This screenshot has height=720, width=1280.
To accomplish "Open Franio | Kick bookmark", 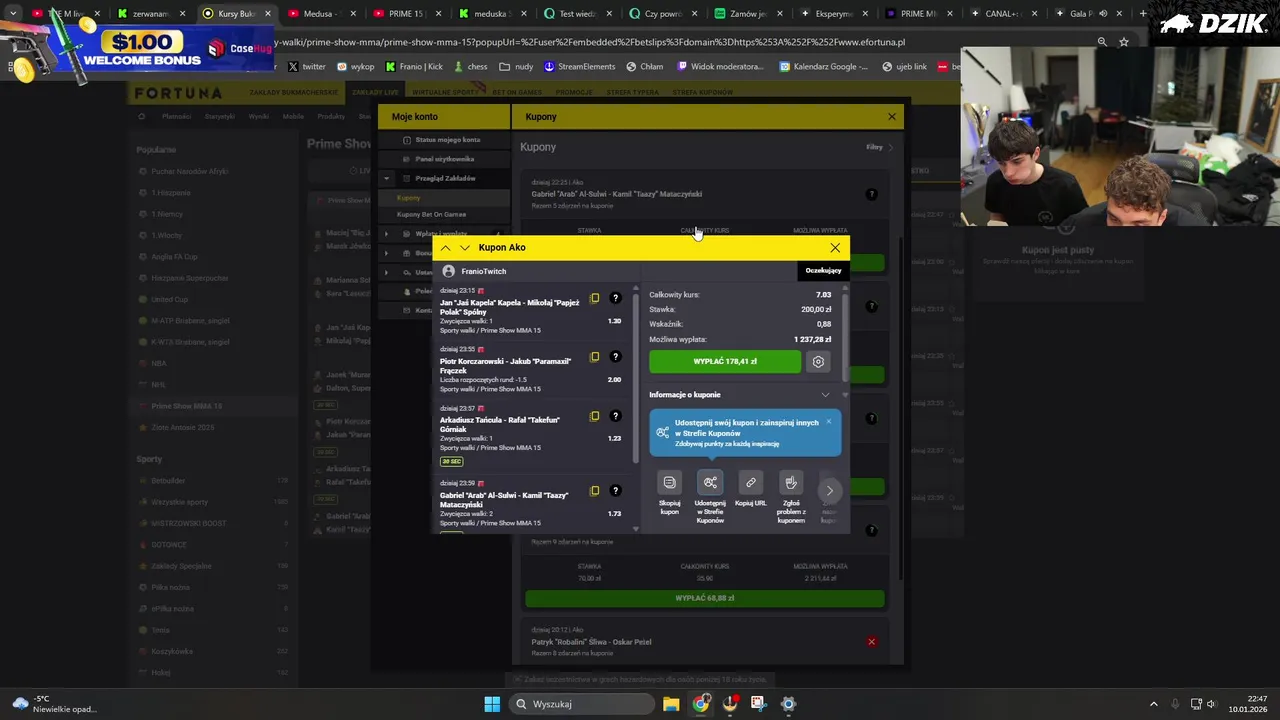I will coord(412,67).
